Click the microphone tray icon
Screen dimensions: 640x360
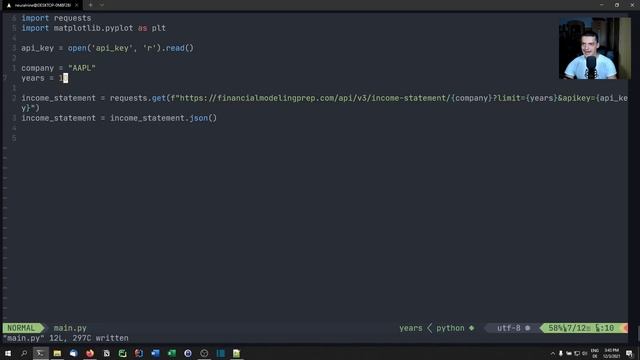pyautogui.click(x=561, y=353)
